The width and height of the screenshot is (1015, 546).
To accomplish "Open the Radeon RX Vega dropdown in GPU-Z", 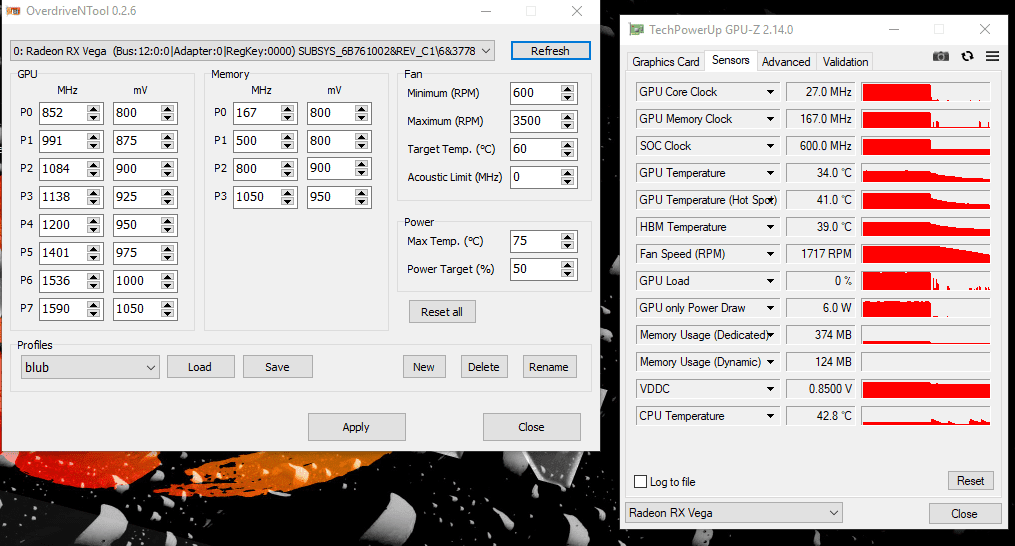I will pyautogui.click(x=733, y=512).
